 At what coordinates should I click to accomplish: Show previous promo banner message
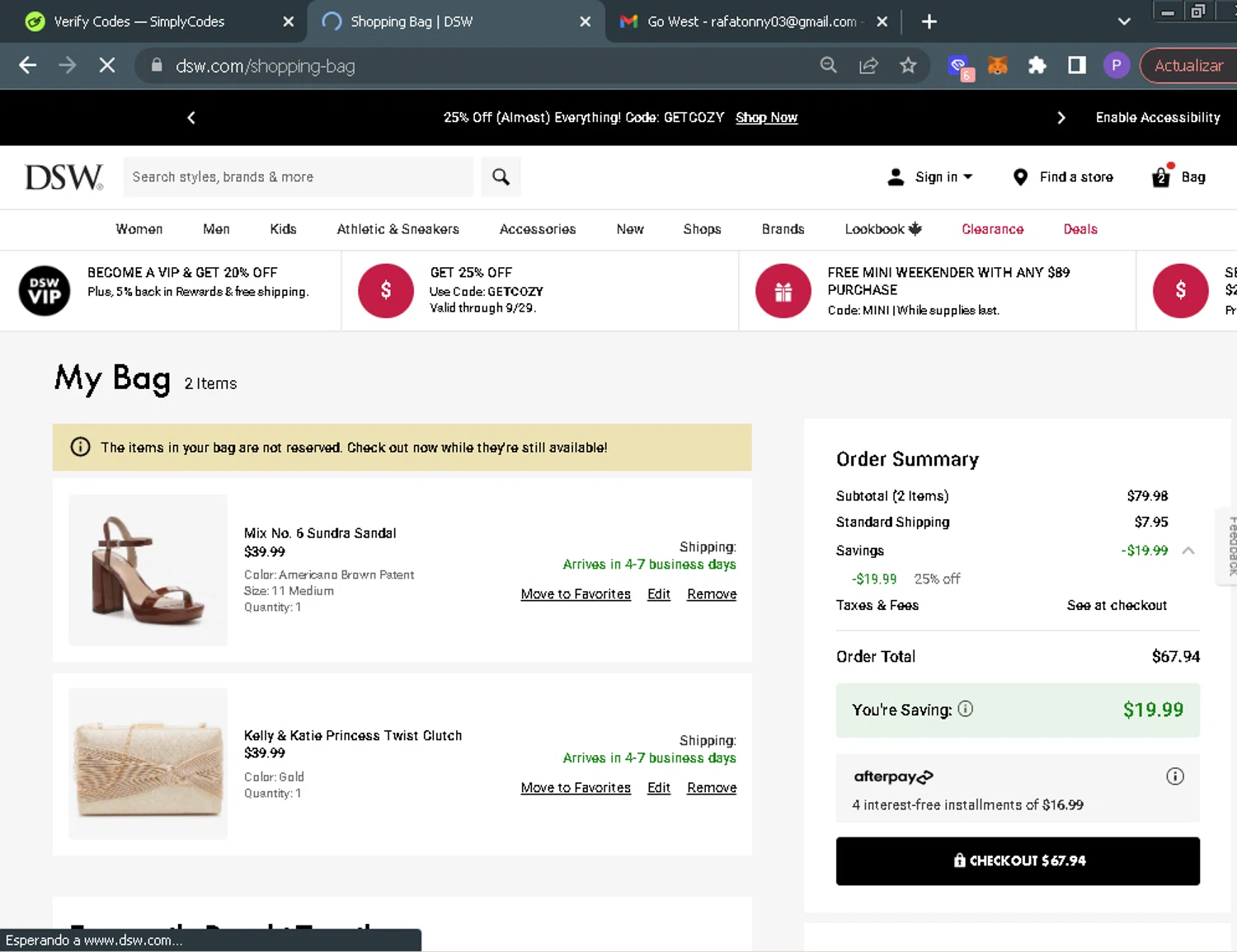coord(191,118)
